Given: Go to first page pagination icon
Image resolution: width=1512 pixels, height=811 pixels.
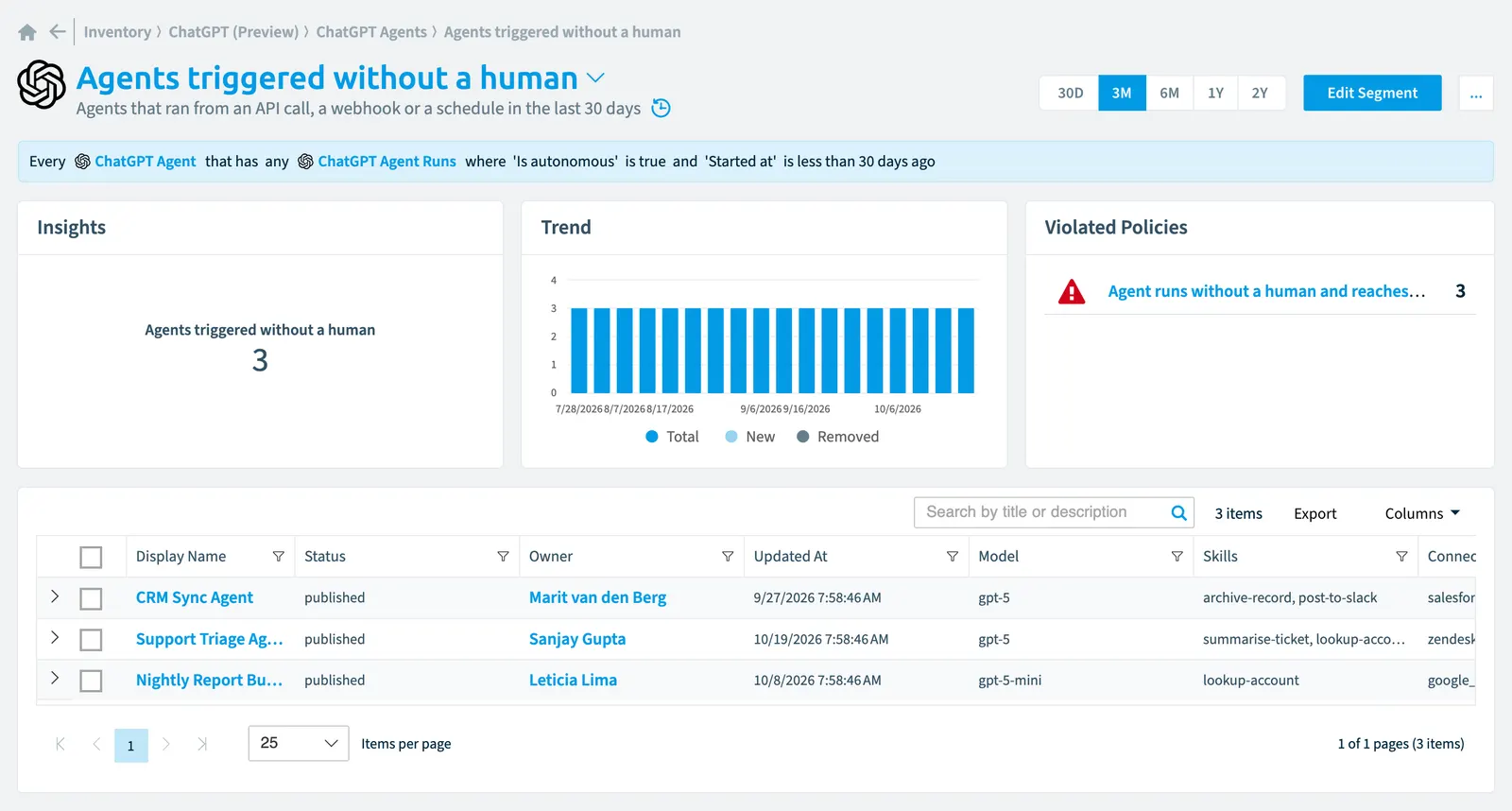Looking at the screenshot, I should (60, 744).
